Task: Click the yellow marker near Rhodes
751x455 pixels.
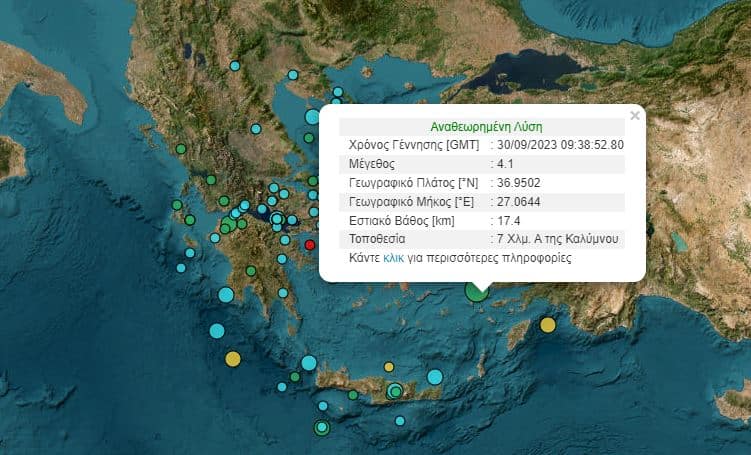Action: pyautogui.click(x=548, y=325)
